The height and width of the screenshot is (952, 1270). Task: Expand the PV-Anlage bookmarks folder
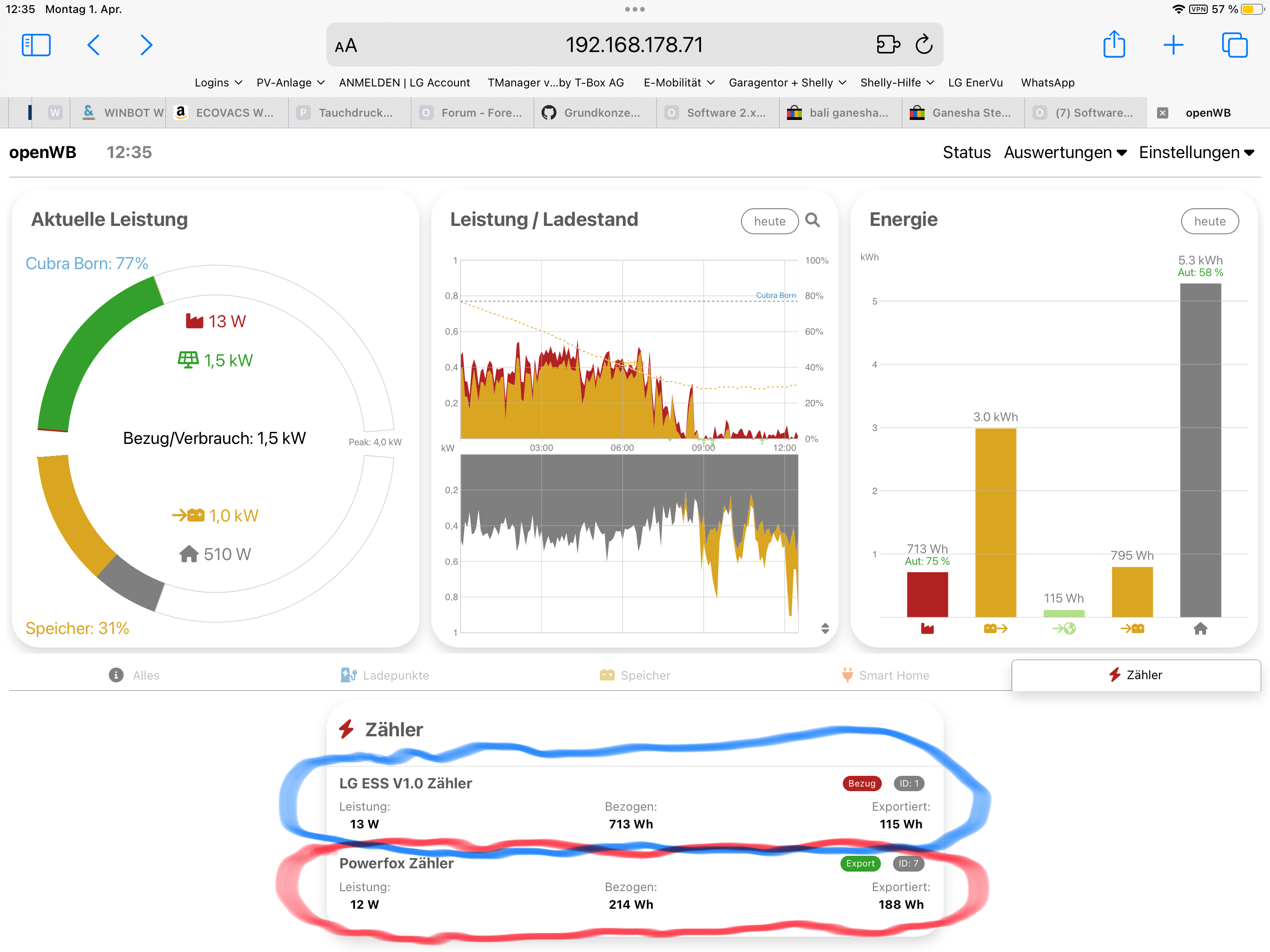290,83
